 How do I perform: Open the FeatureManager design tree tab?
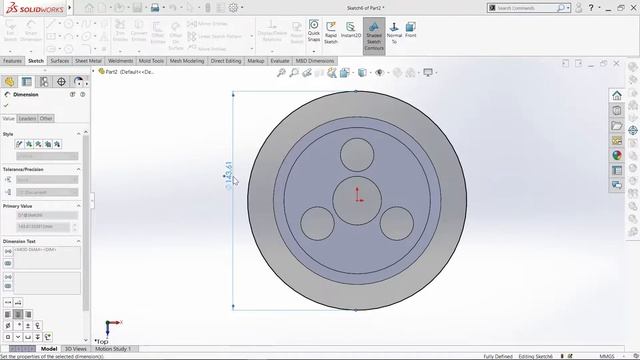coord(9,82)
